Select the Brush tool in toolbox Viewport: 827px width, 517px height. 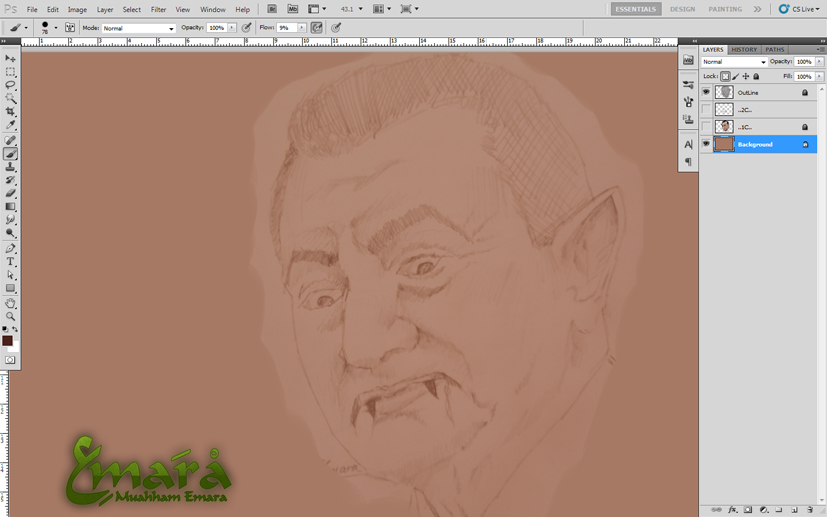[10, 154]
